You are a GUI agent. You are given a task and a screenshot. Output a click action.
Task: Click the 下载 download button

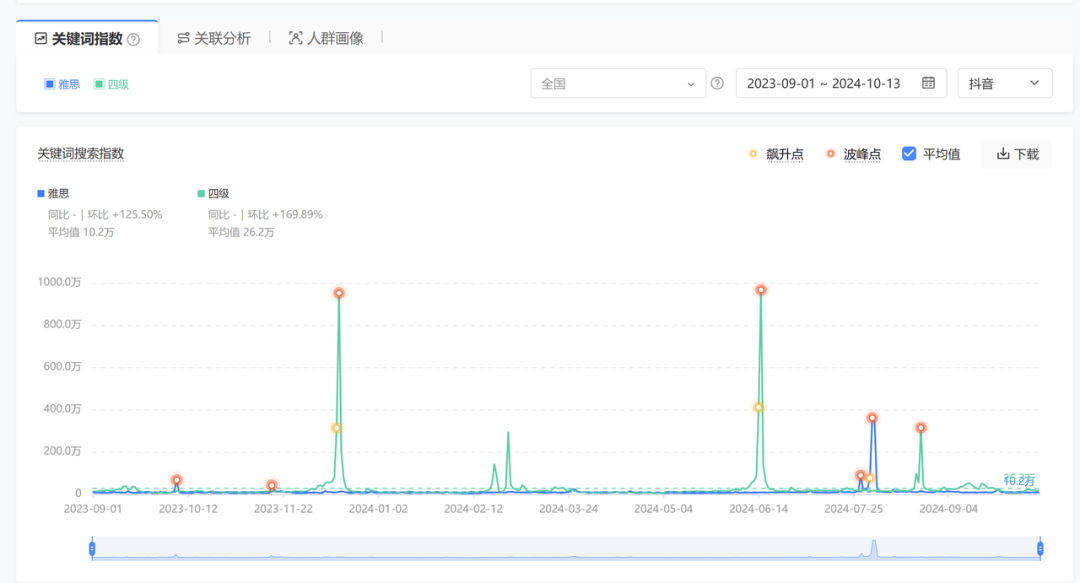[1016, 153]
